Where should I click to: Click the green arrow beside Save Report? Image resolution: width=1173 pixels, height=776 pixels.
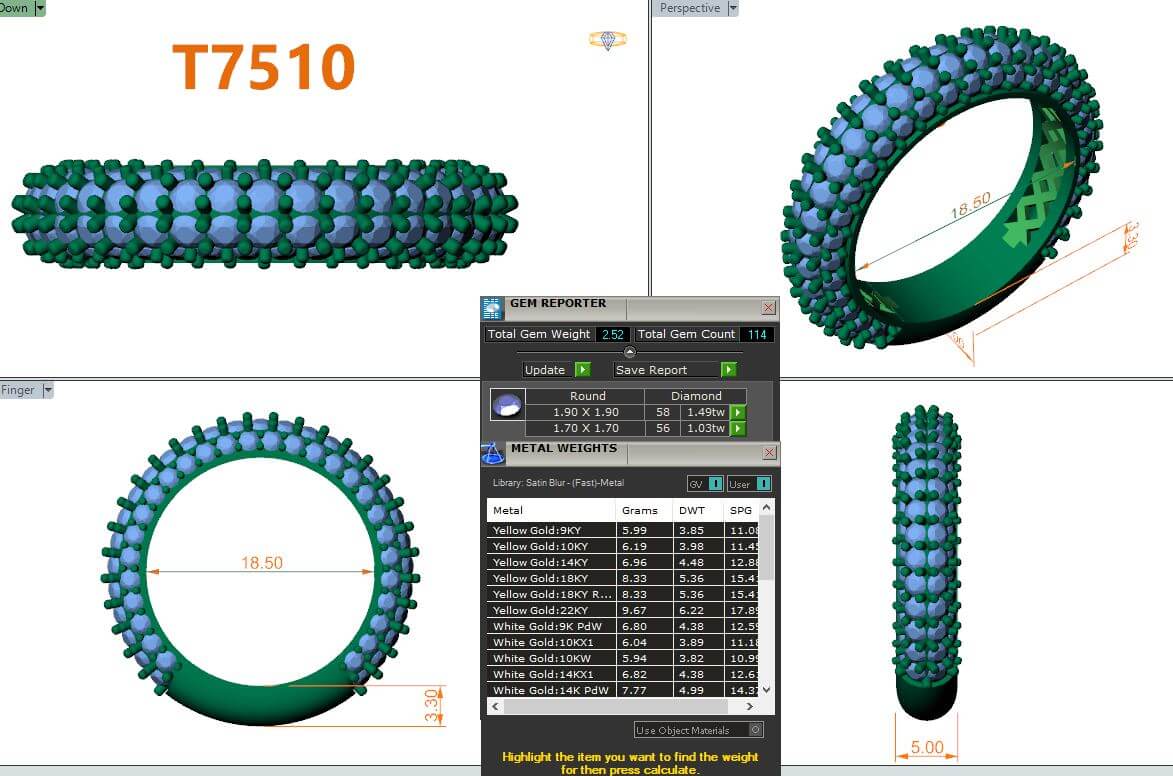(x=729, y=370)
